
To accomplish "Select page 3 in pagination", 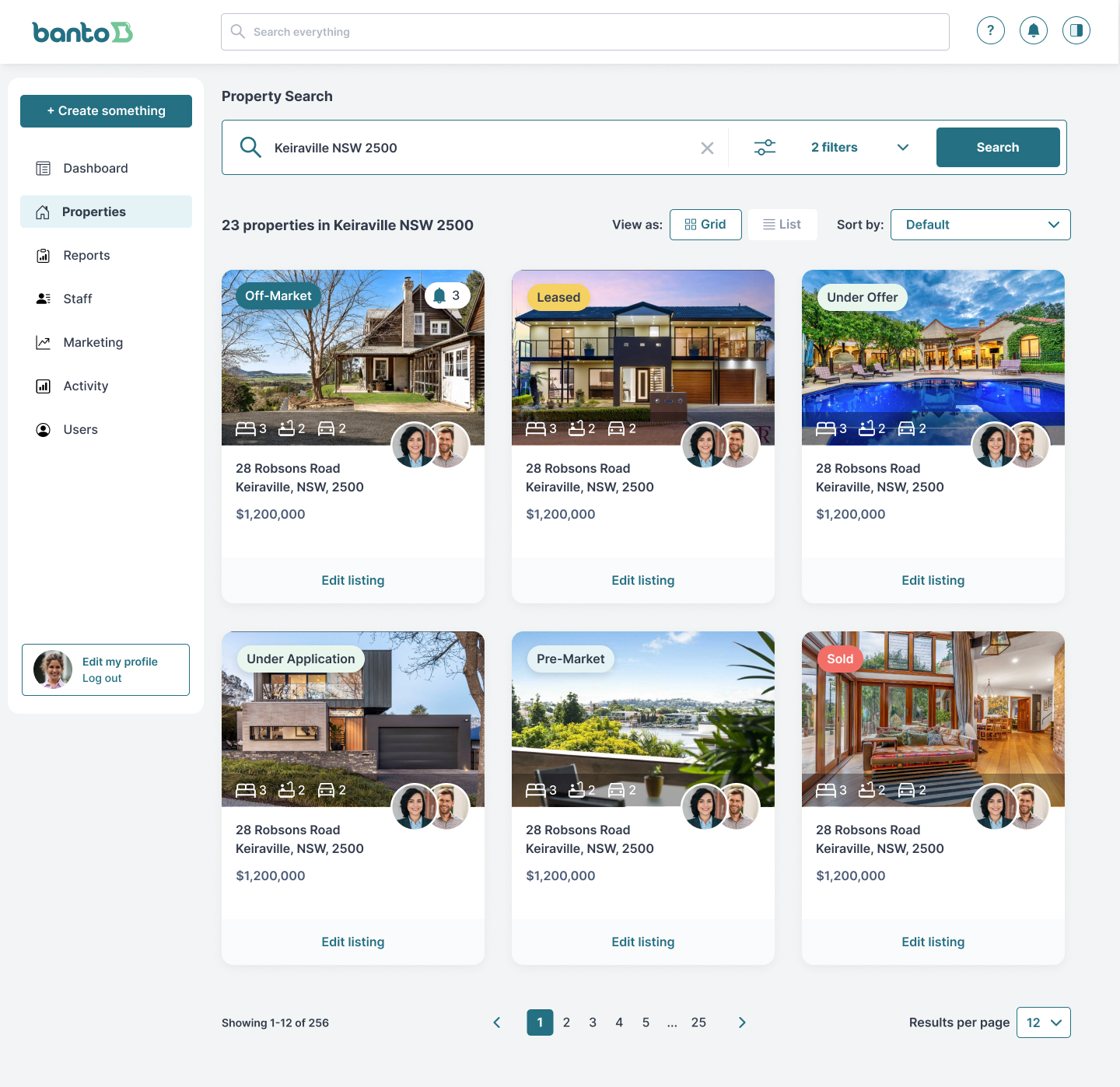I will tap(593, 1022).
